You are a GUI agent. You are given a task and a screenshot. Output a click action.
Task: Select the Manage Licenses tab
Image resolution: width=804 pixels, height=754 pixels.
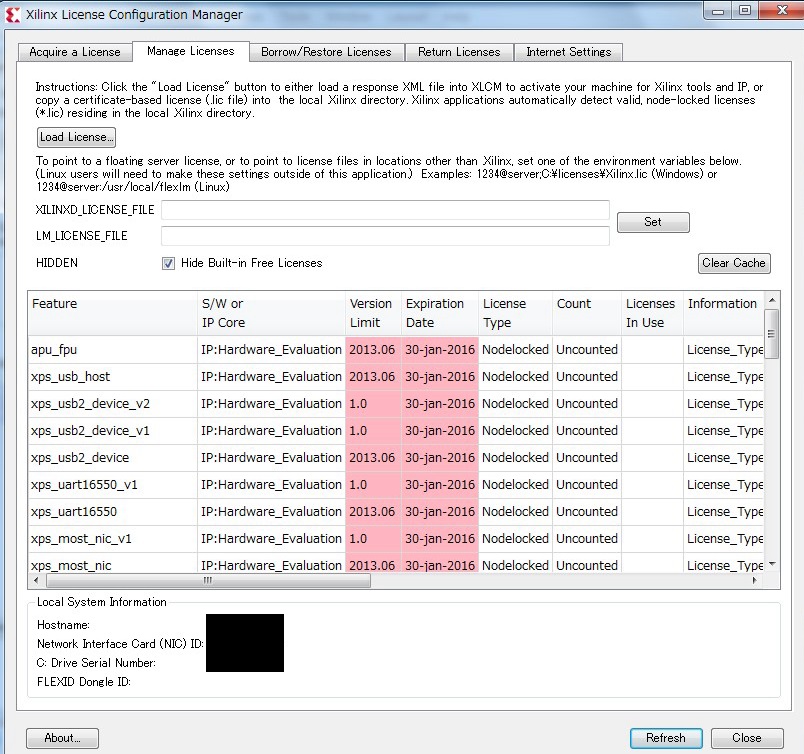pyautogui.click(x=191, y=51)
